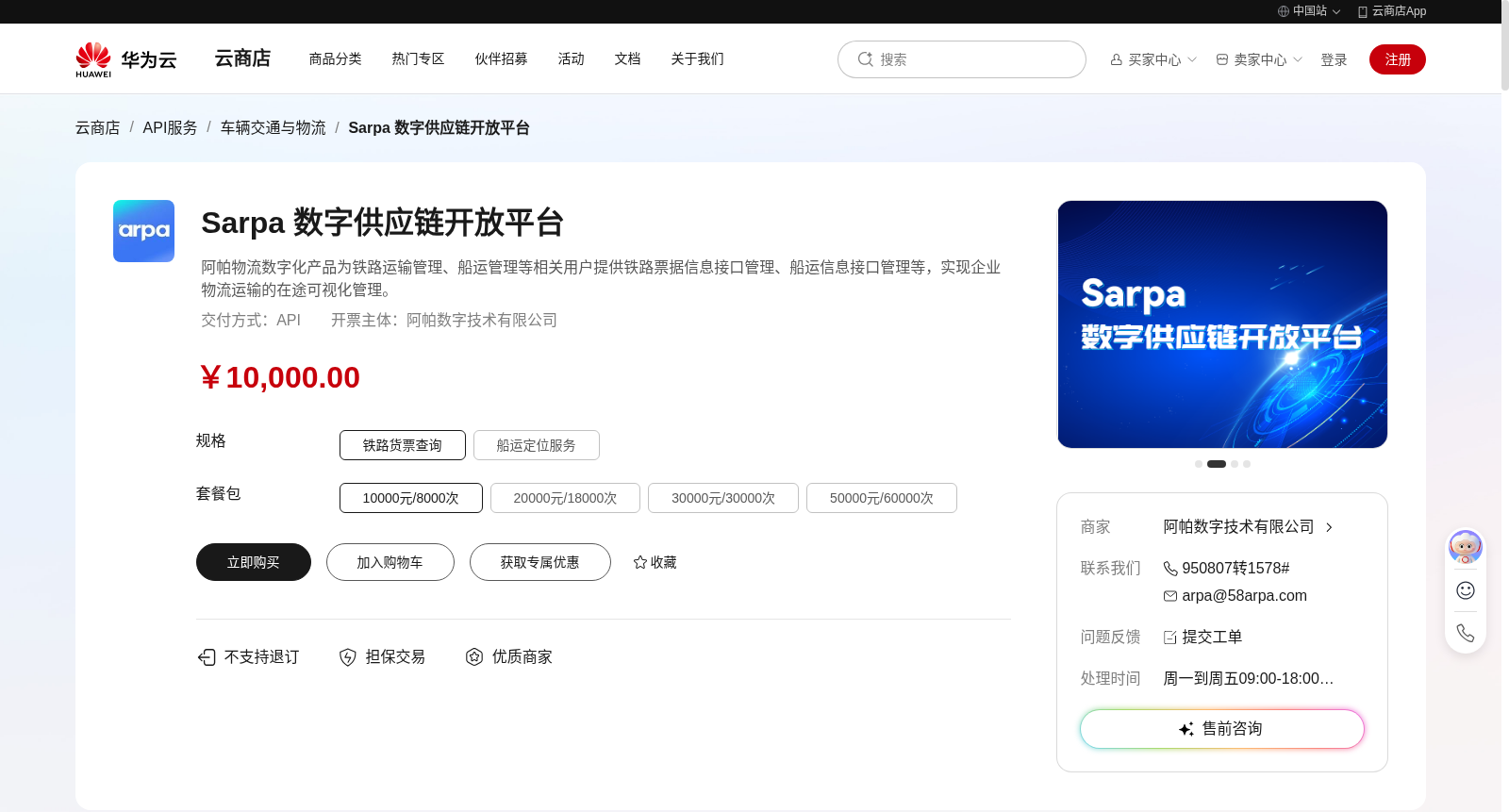
Task: Open the 商品分类 menu
Action: click(x=336, y=58)
